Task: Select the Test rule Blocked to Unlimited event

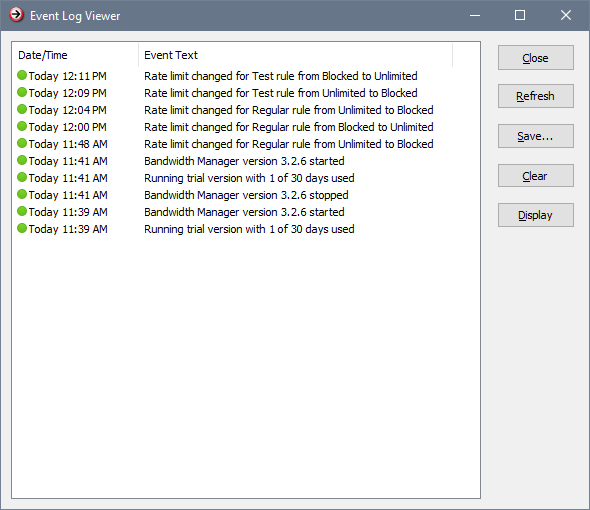Action: (281, 76)
